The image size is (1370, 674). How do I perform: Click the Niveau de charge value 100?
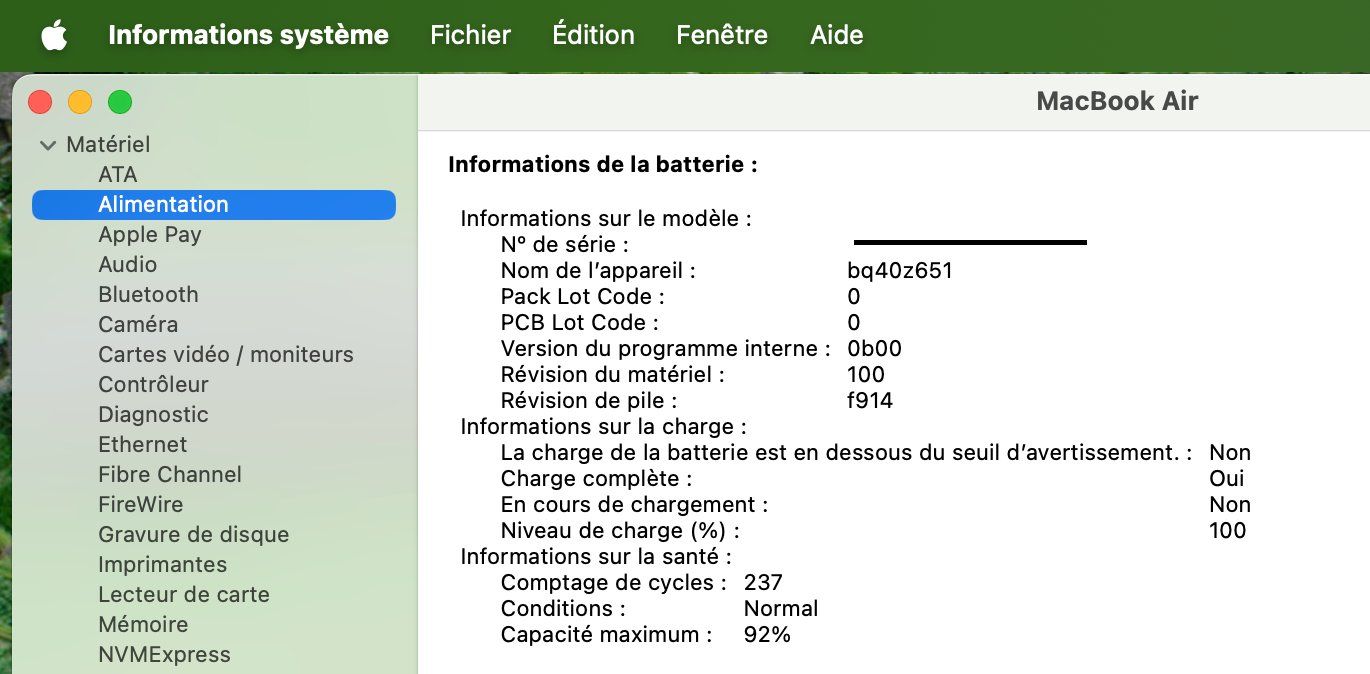1227,531
